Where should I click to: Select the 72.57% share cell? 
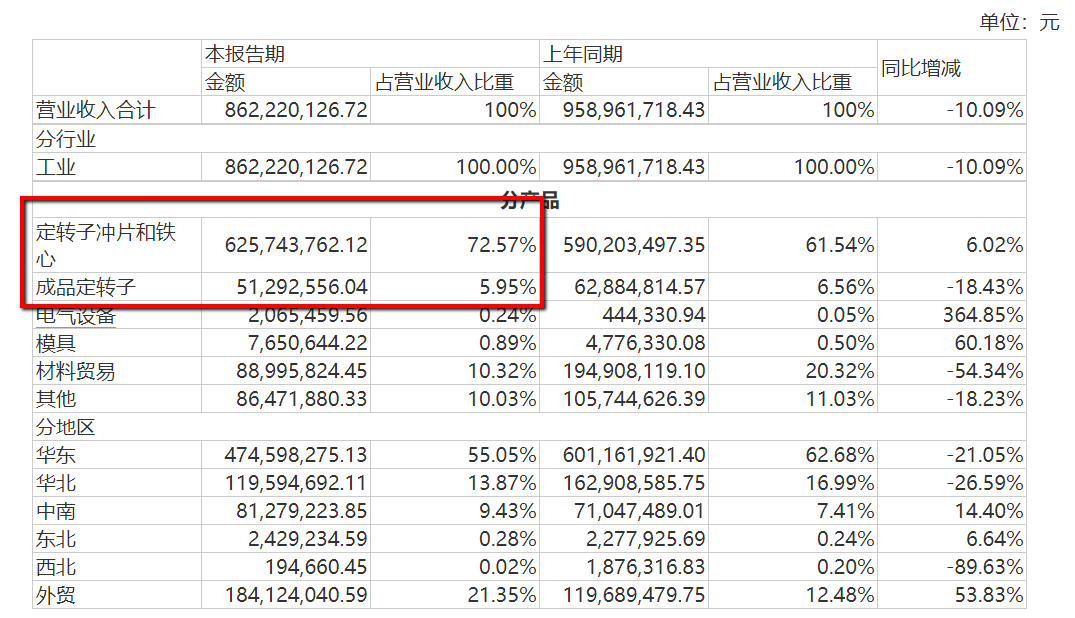[502, 245]
